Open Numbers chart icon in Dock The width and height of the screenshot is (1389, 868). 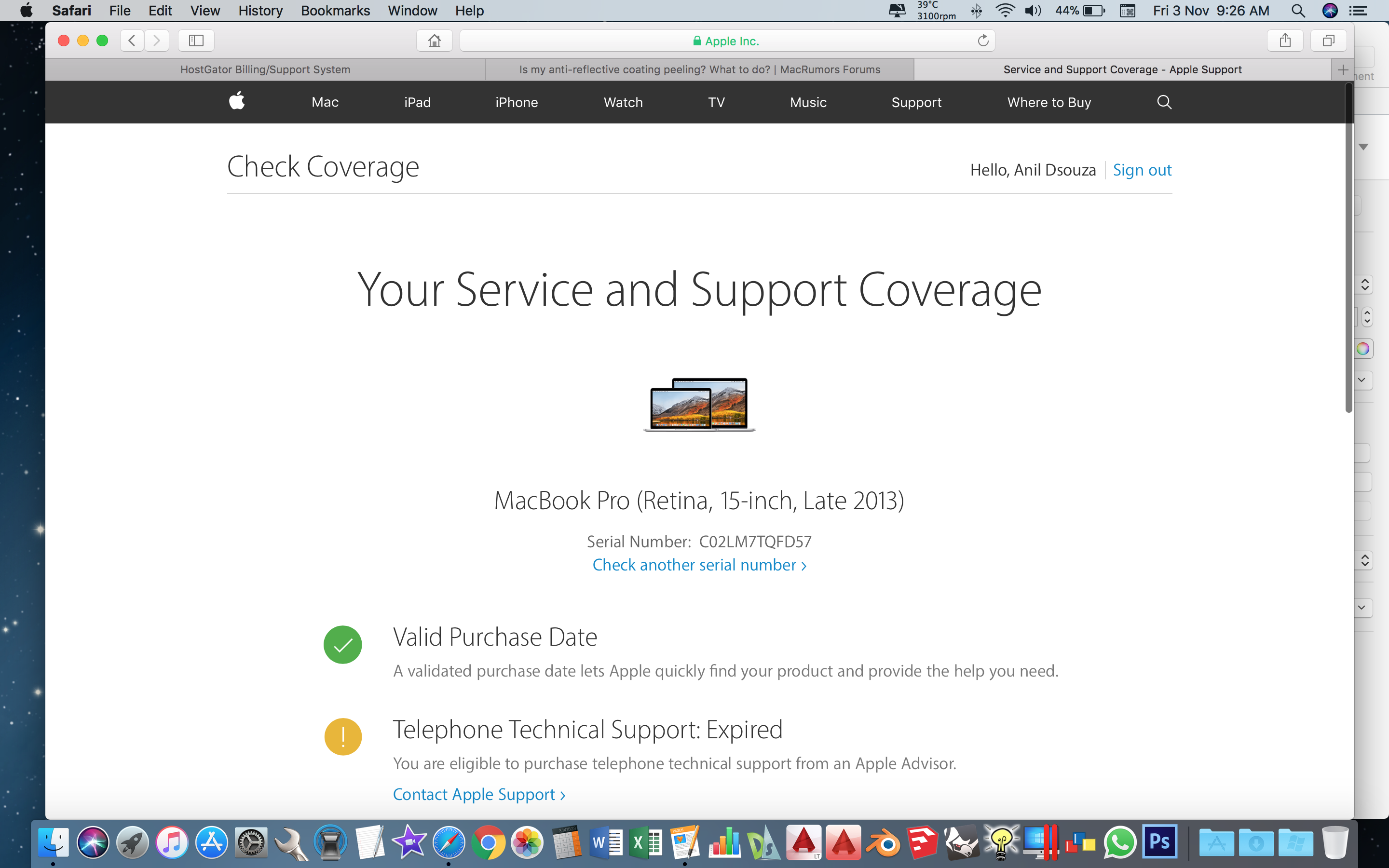[725, 843]
